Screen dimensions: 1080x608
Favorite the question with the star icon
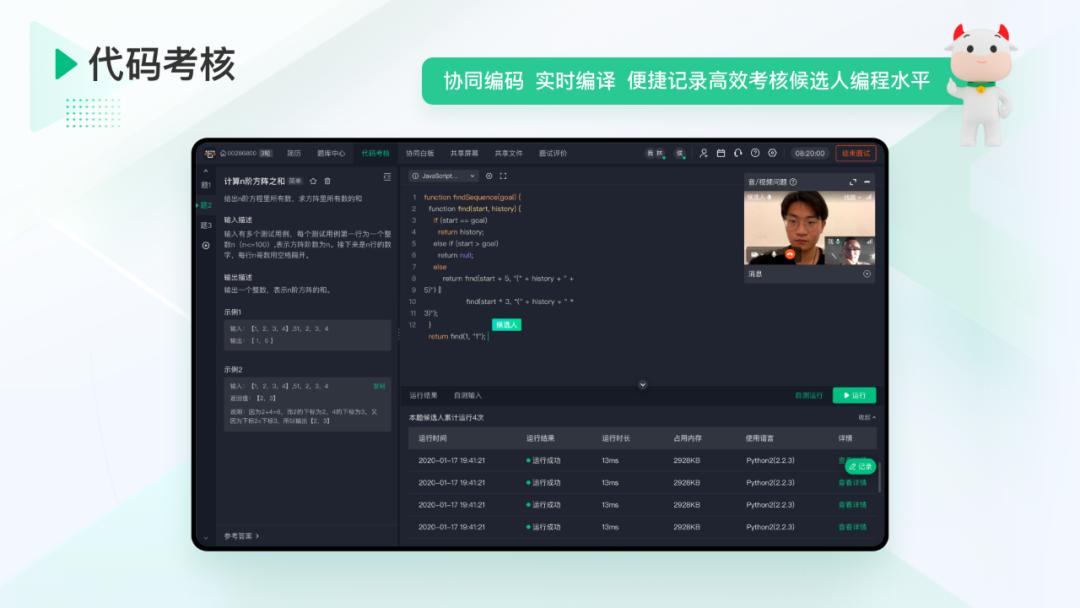click(x=313, y=181)
